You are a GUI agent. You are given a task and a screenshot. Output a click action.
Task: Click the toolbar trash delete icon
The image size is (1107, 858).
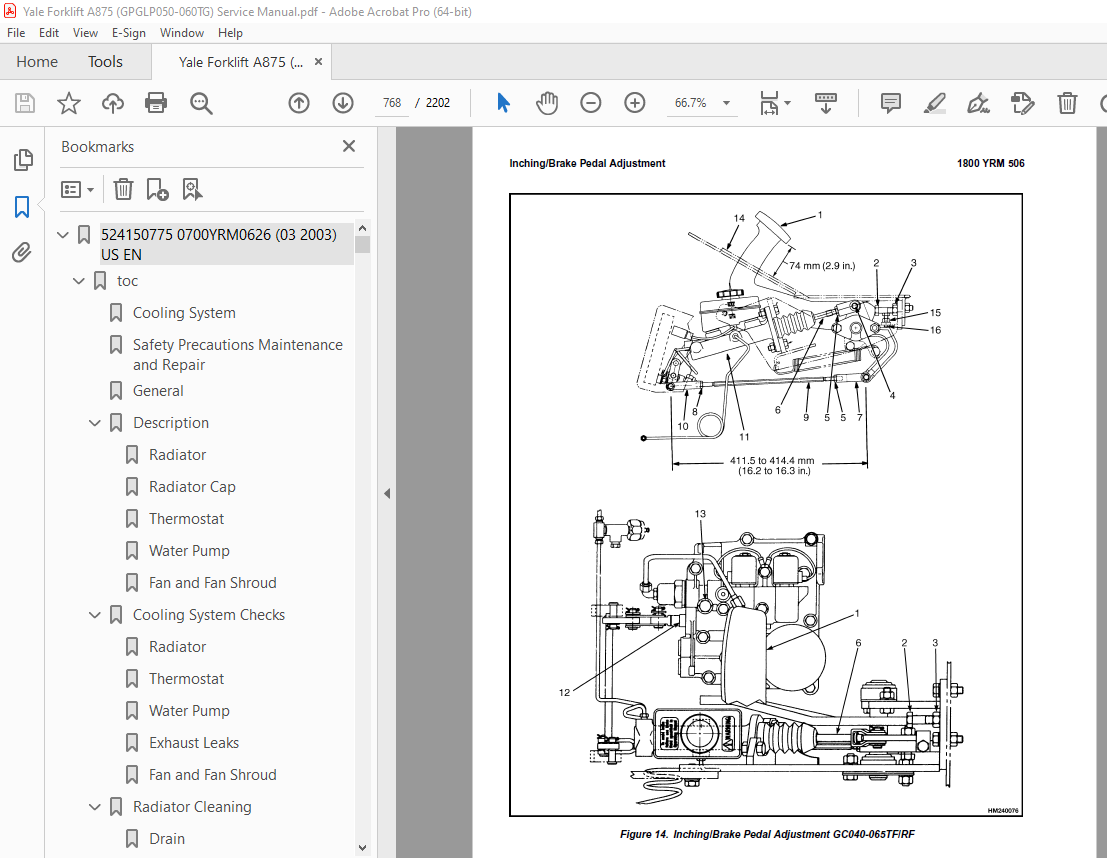point(1067,103)
